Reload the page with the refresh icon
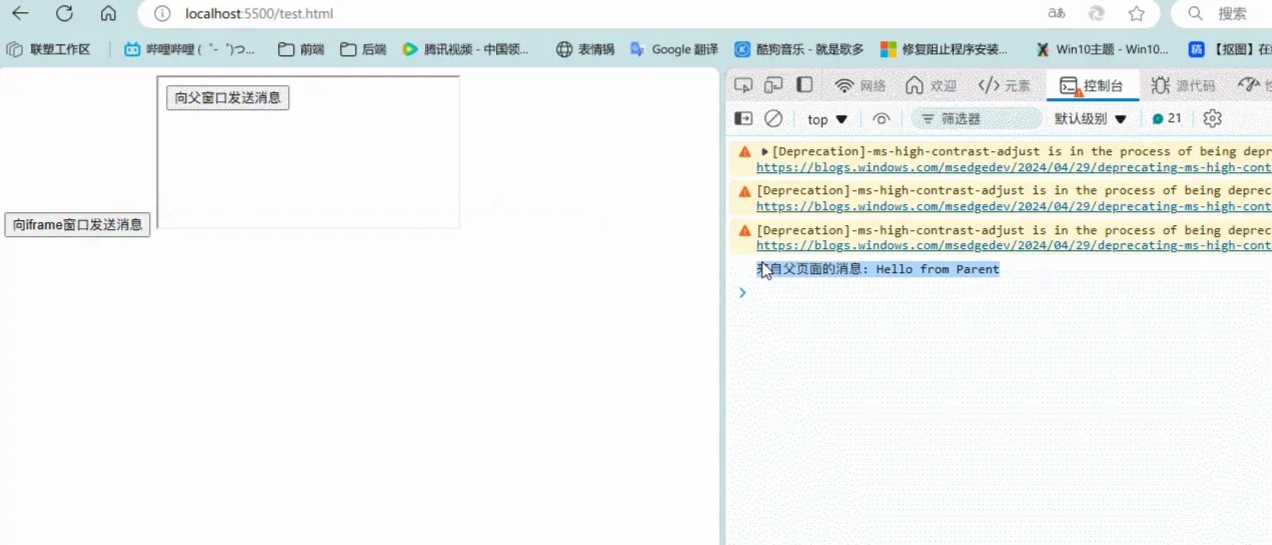 pyautogui.click(x=64, y=14)
